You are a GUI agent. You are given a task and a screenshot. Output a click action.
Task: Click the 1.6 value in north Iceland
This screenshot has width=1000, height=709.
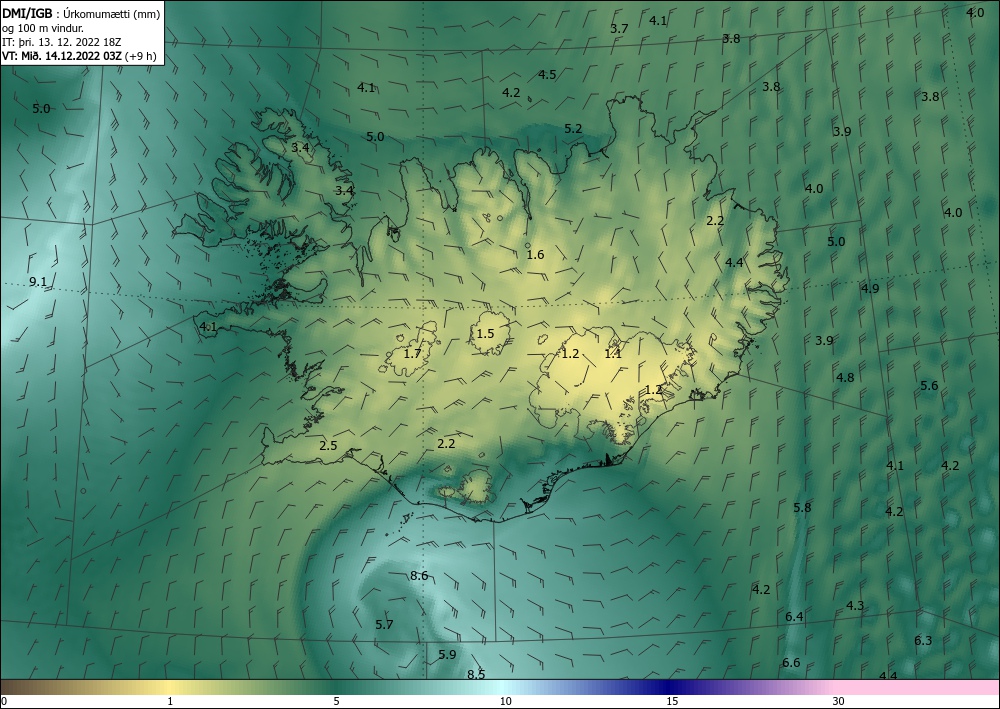[536, 254]
